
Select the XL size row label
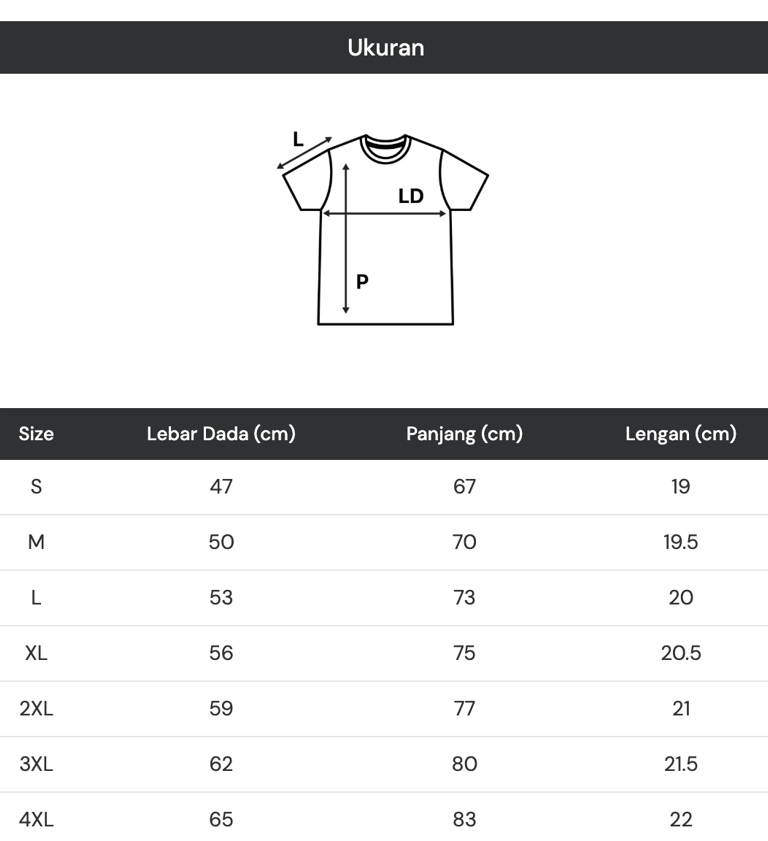pyautogui.click(x=36, y=653)
